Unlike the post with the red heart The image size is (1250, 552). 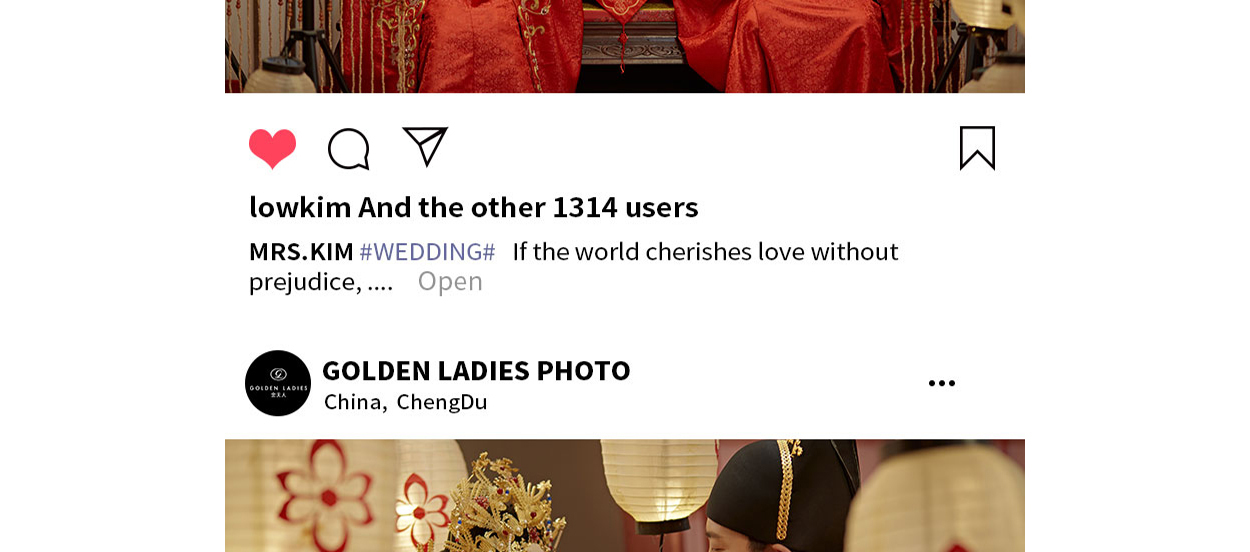point(272,149)
